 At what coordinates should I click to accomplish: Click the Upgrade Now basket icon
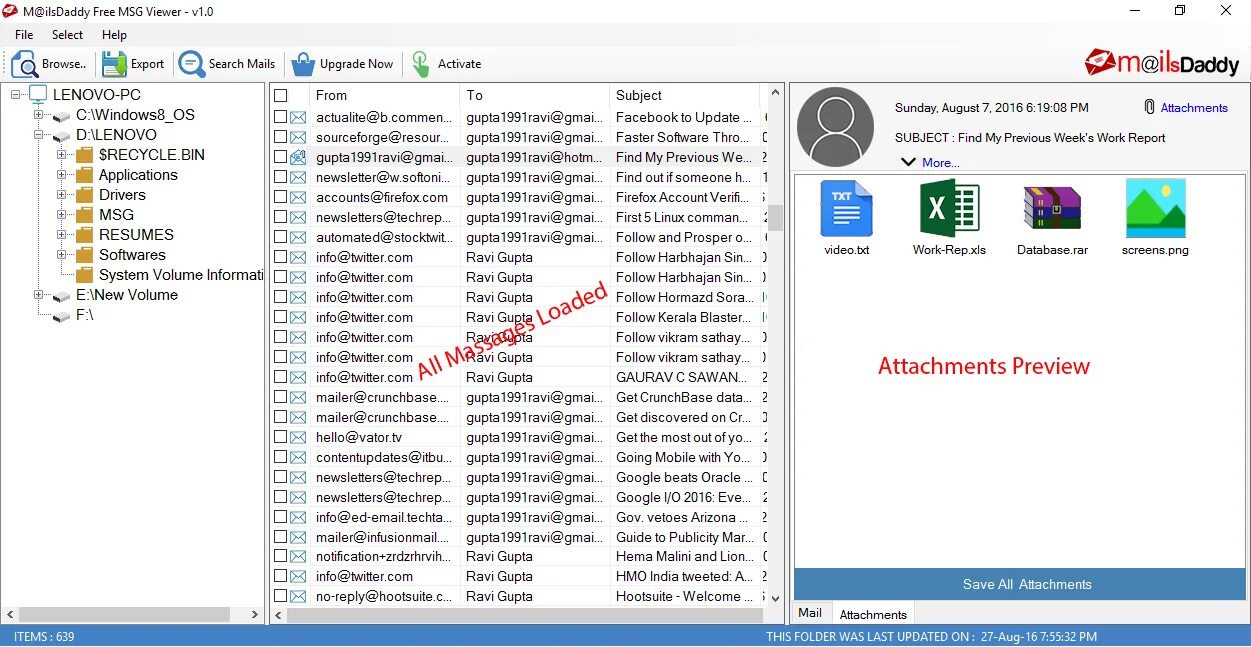303,64
